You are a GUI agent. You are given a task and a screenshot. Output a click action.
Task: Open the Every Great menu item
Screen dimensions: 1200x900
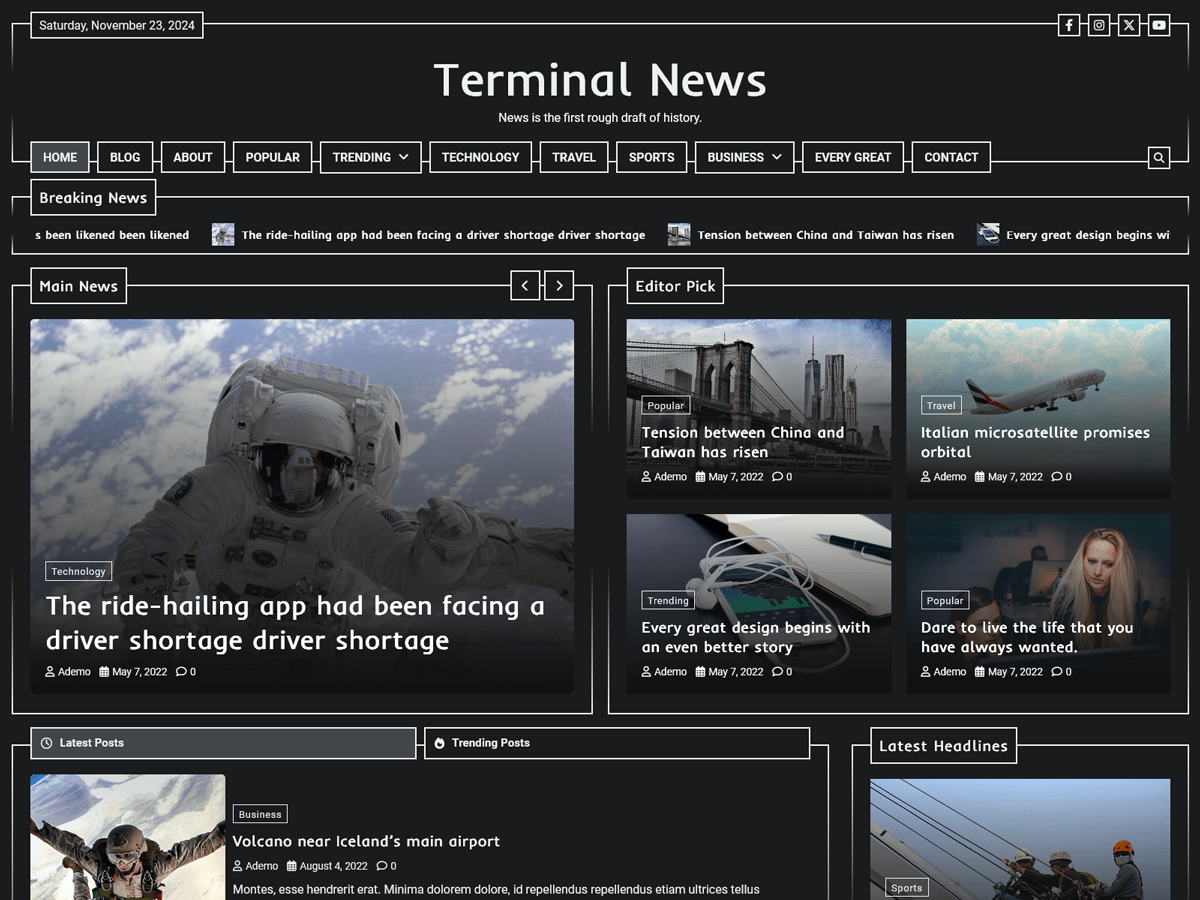(853, 157)
